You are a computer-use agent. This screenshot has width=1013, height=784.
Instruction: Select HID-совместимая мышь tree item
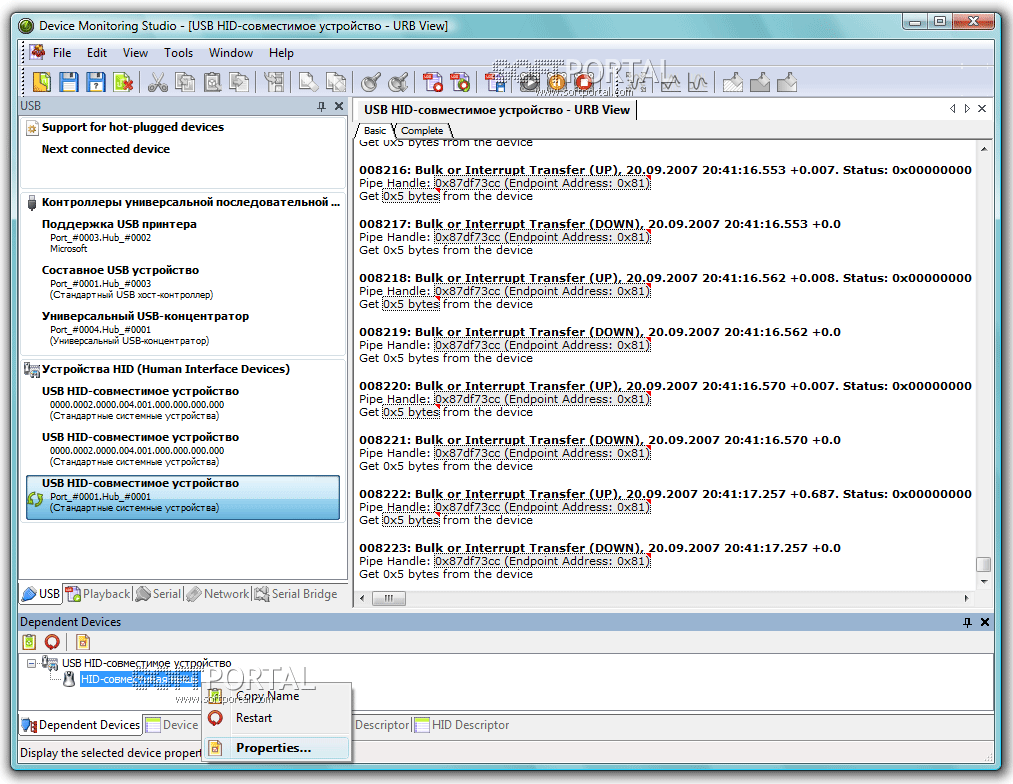140,679
